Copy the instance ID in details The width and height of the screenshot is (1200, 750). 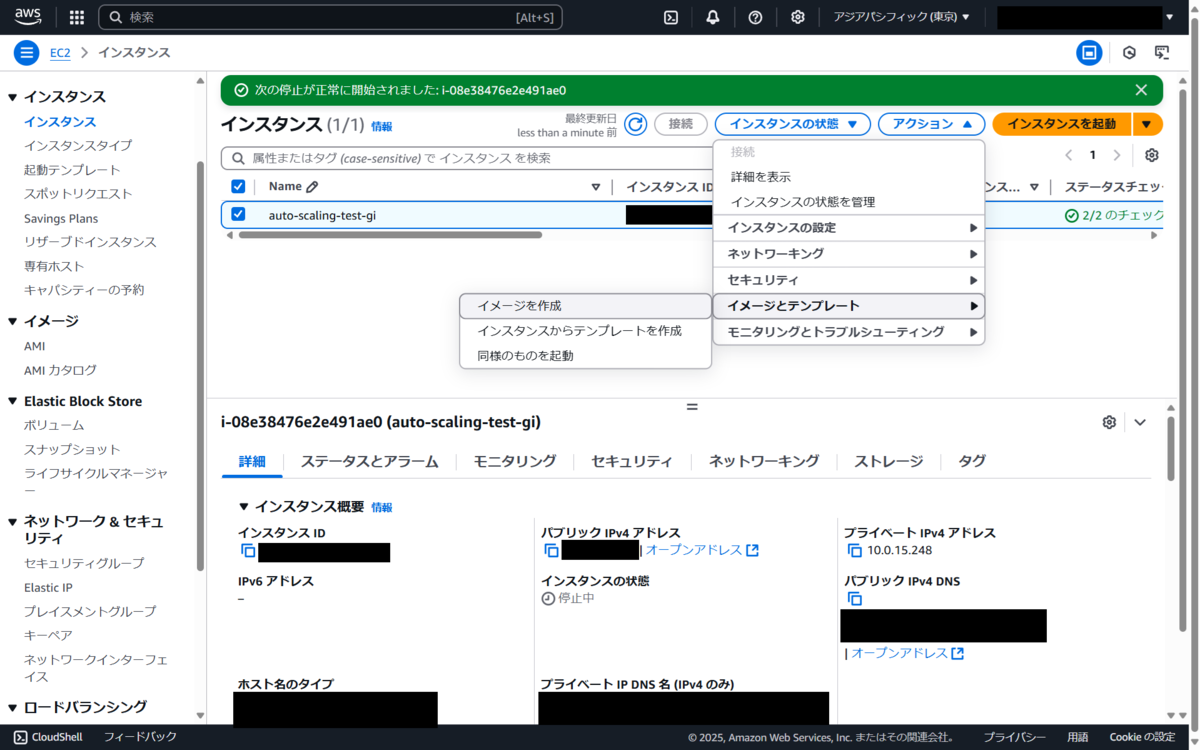click(x=248, y=551)
